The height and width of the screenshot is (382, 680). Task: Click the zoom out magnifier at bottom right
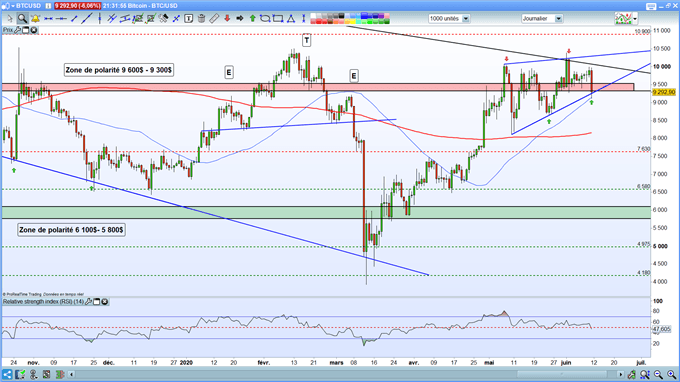tap(658, 374)
